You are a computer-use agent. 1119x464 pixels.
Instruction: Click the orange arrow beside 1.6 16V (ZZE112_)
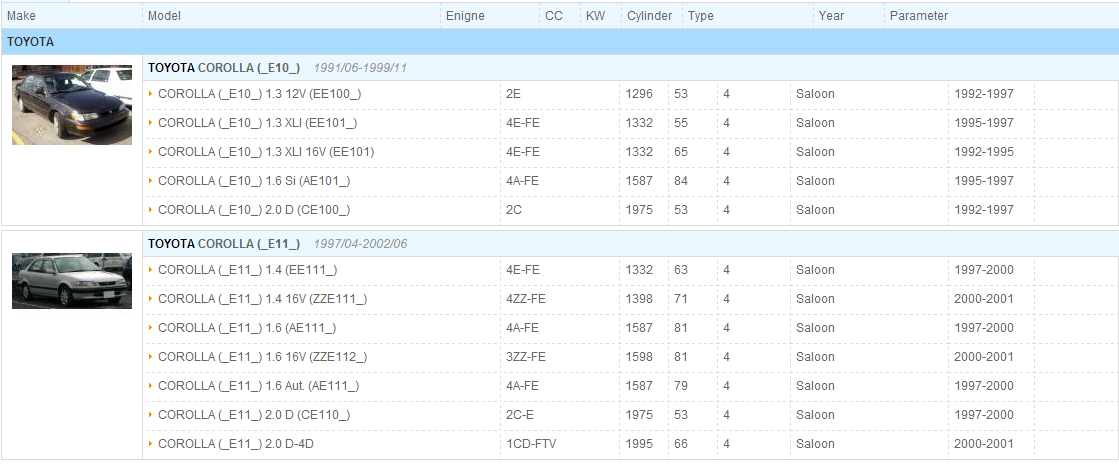[151, 356]
